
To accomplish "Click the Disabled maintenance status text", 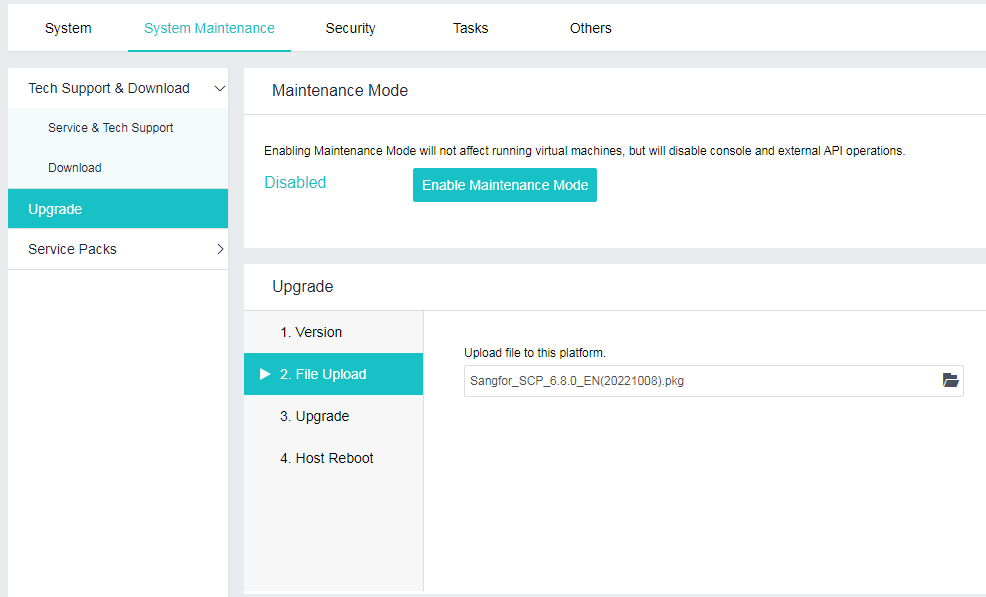I will 295,183.
